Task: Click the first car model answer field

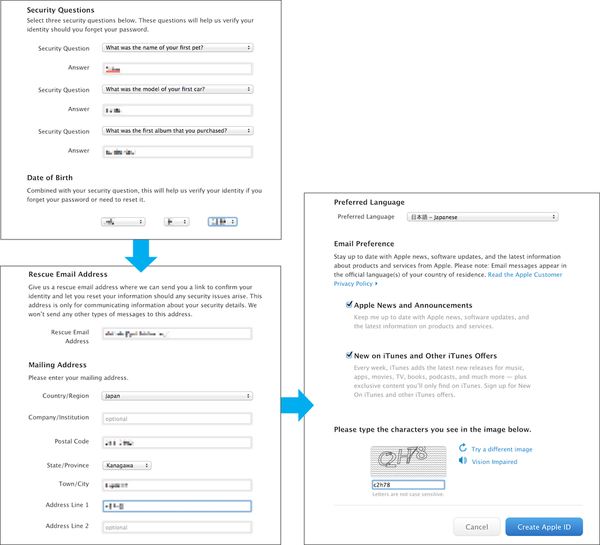Action: [177, 111]
